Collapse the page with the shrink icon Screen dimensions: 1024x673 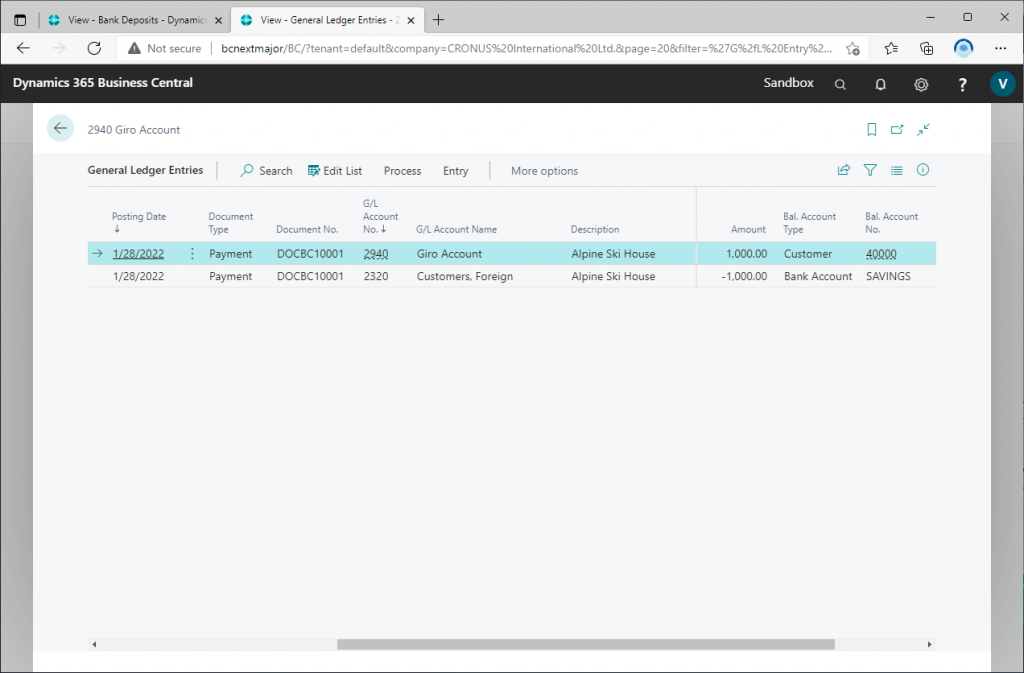(x=923, y=129)
